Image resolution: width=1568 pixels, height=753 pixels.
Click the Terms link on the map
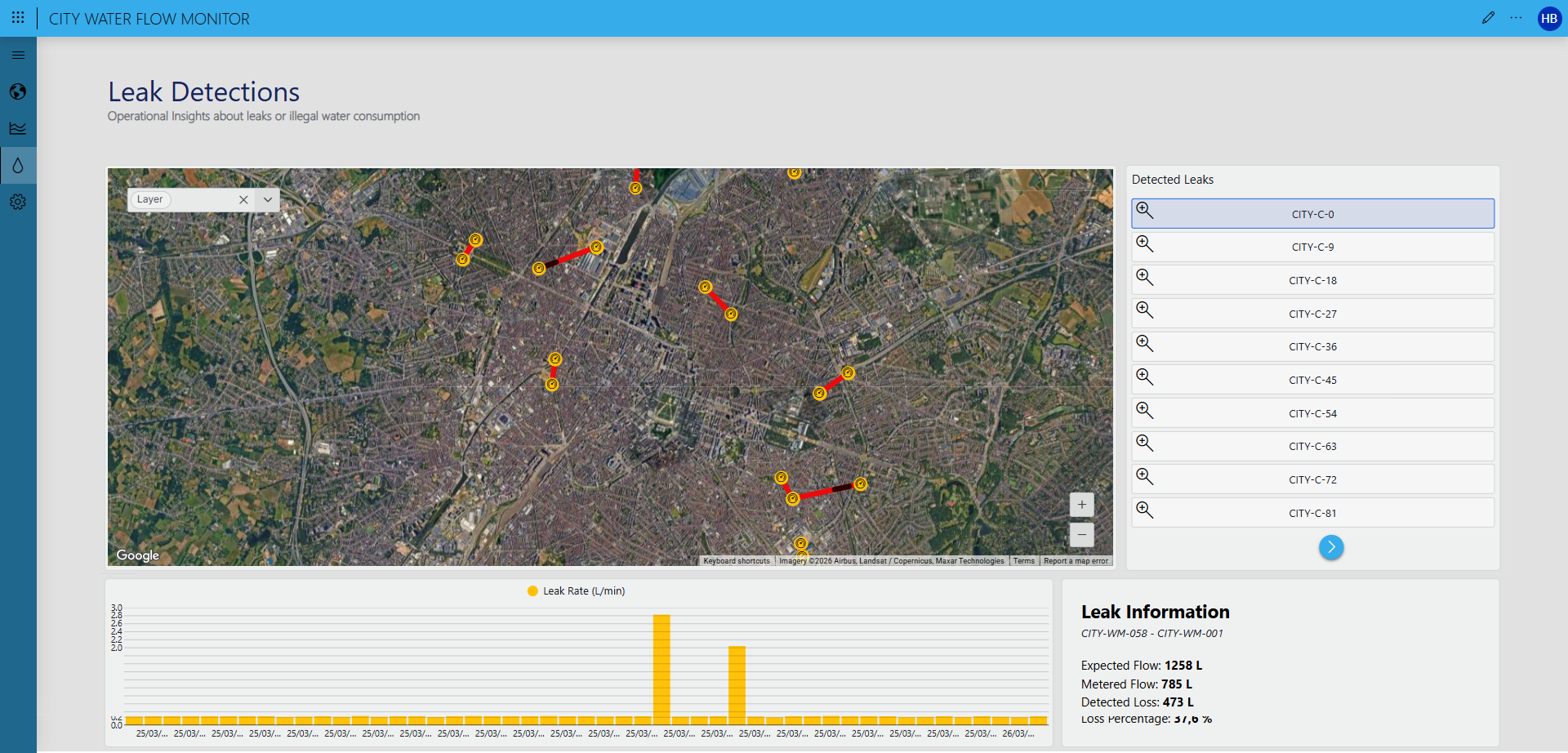point(1023,561)
